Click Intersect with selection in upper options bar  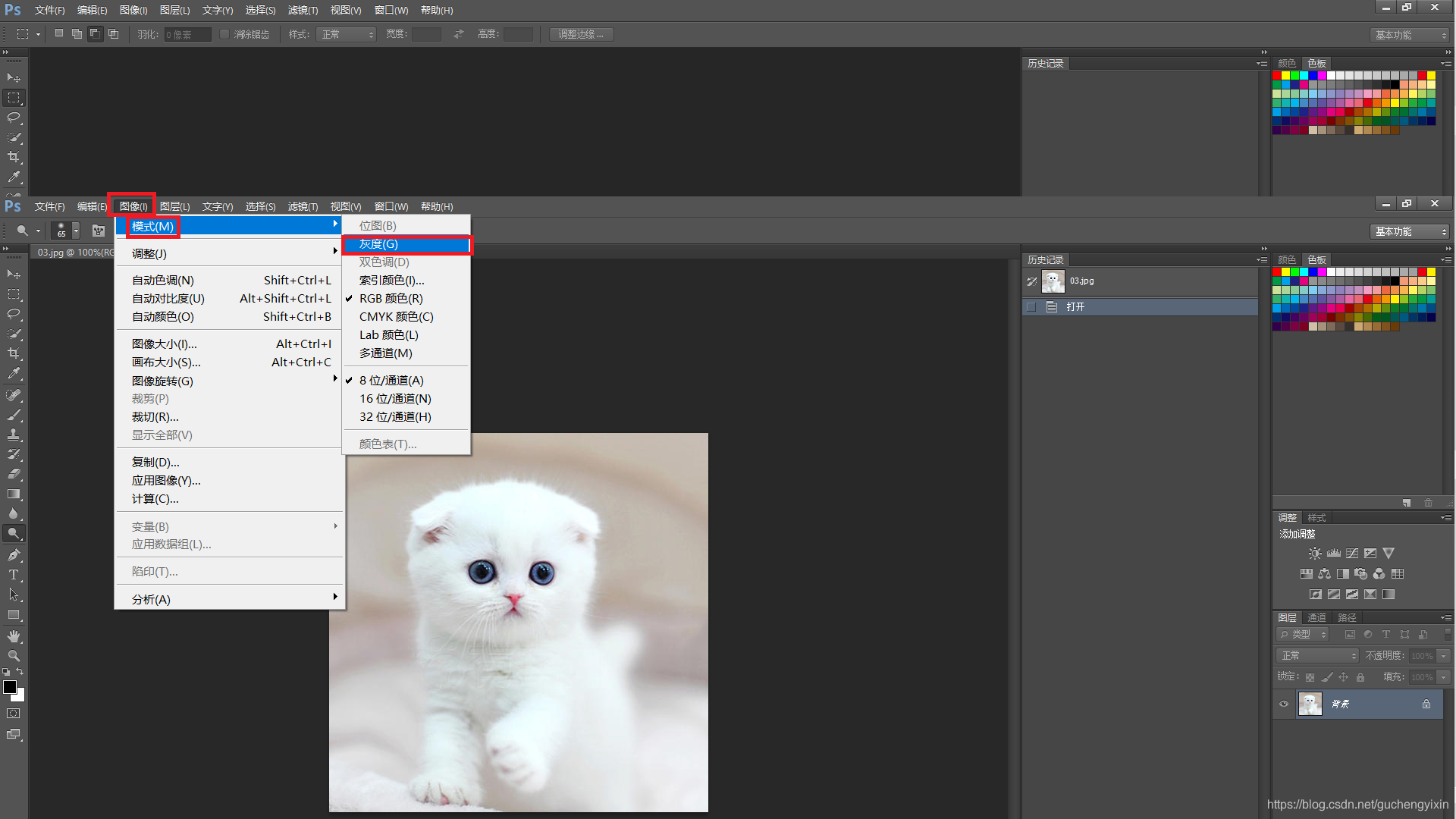tap(113, 34)
